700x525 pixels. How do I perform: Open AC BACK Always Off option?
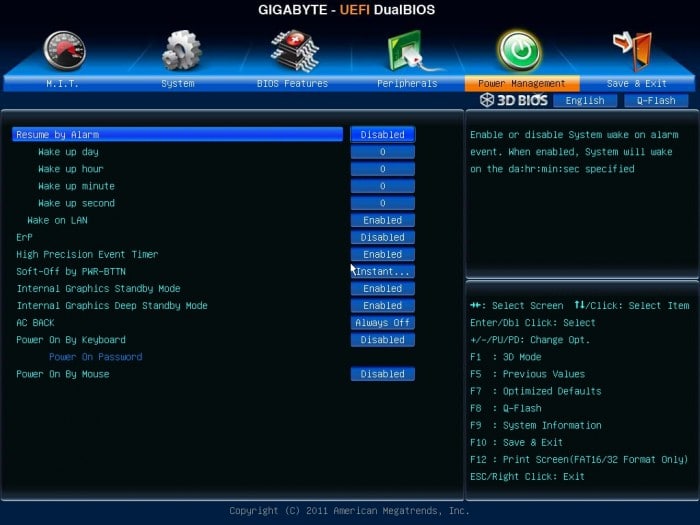[383, 323]
